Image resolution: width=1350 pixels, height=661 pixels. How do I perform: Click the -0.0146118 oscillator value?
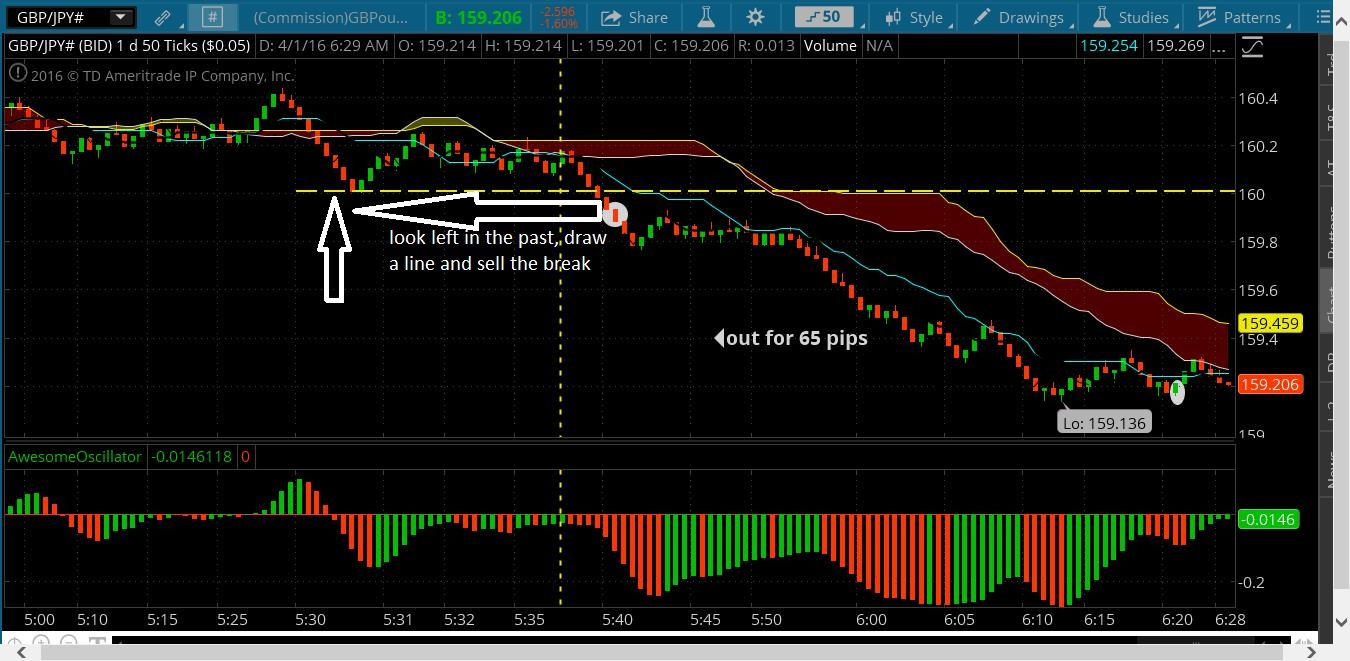(191, 457)
